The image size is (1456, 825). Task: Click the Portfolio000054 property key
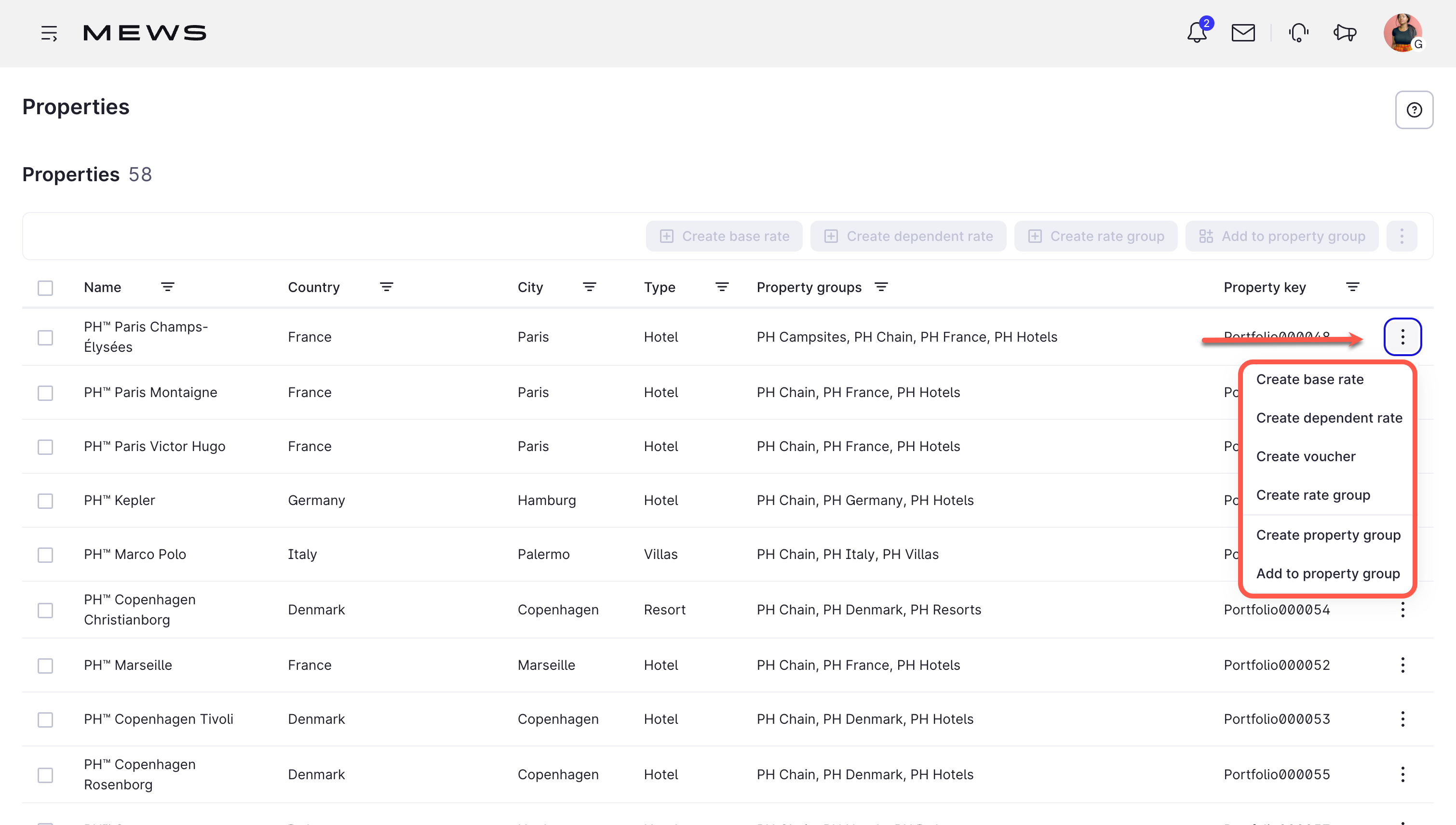[1276, 610]
